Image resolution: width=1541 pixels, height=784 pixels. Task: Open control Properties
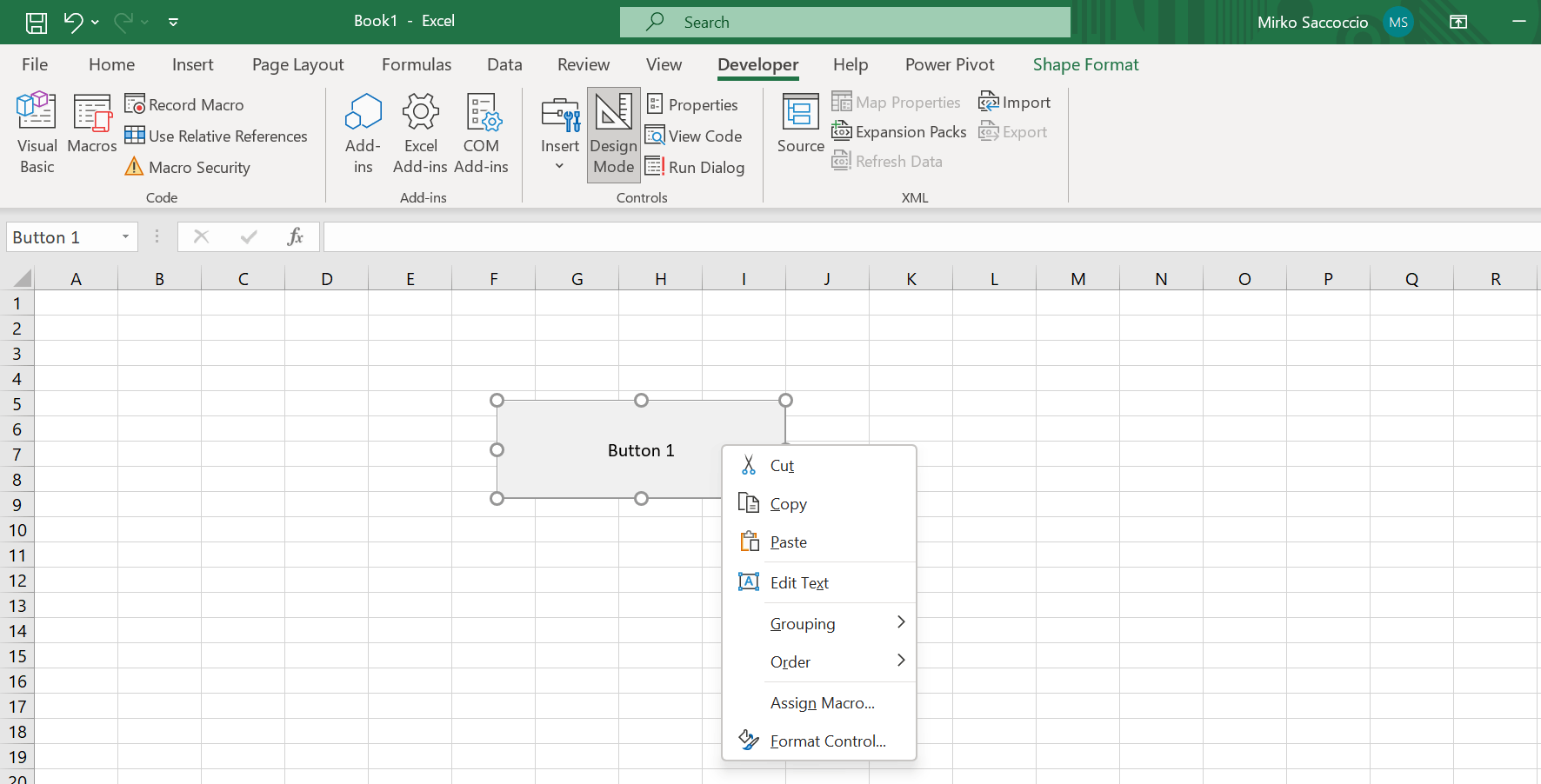pos(692,104)
